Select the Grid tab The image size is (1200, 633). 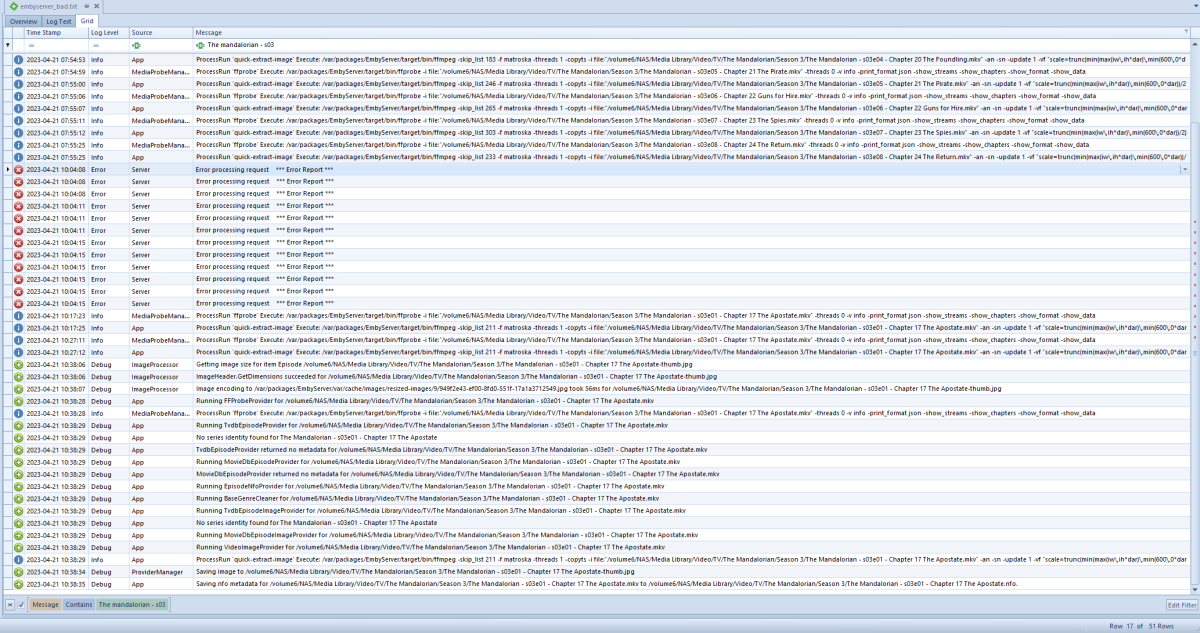[x=88, y=21]
